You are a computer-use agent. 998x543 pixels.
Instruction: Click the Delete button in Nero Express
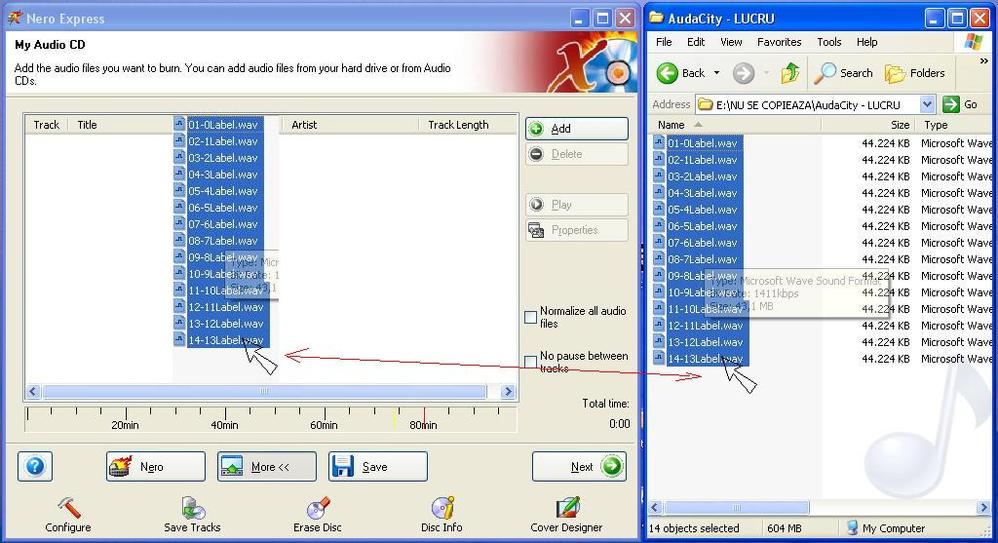[576, 154]
